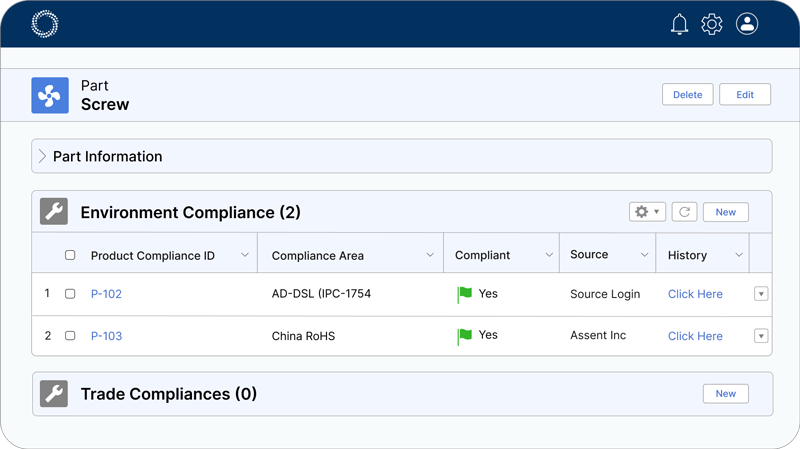The height and width of the screenshot is (449, 800).
Task: Open the P-103 record link
Action: coord(106,336)
